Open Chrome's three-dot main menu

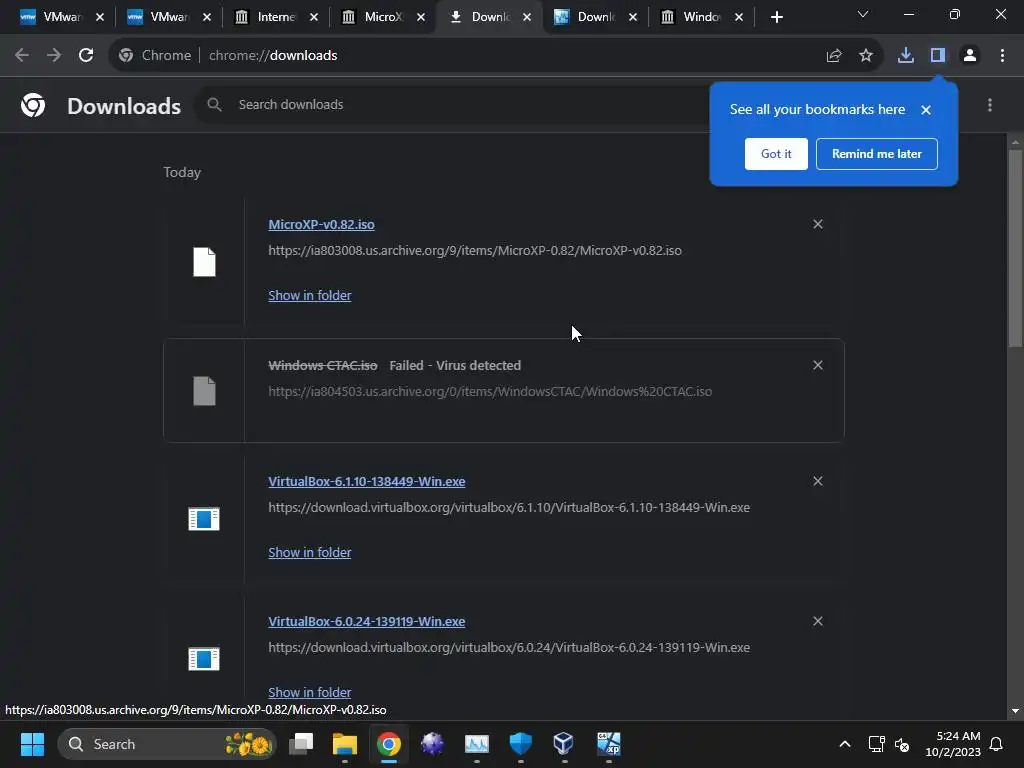tap(1002, 56)
